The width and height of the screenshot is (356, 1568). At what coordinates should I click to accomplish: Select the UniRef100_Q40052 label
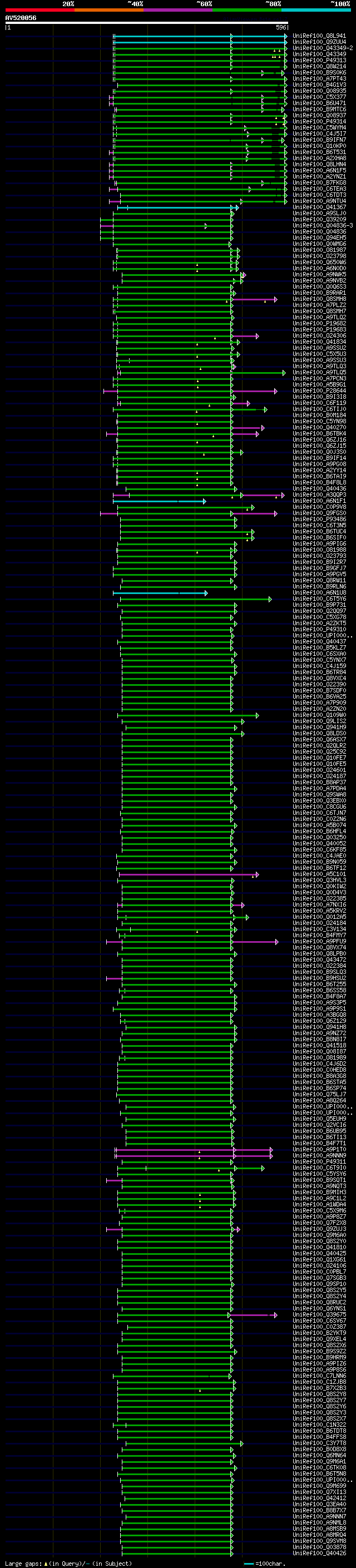[x=319, y=844]
